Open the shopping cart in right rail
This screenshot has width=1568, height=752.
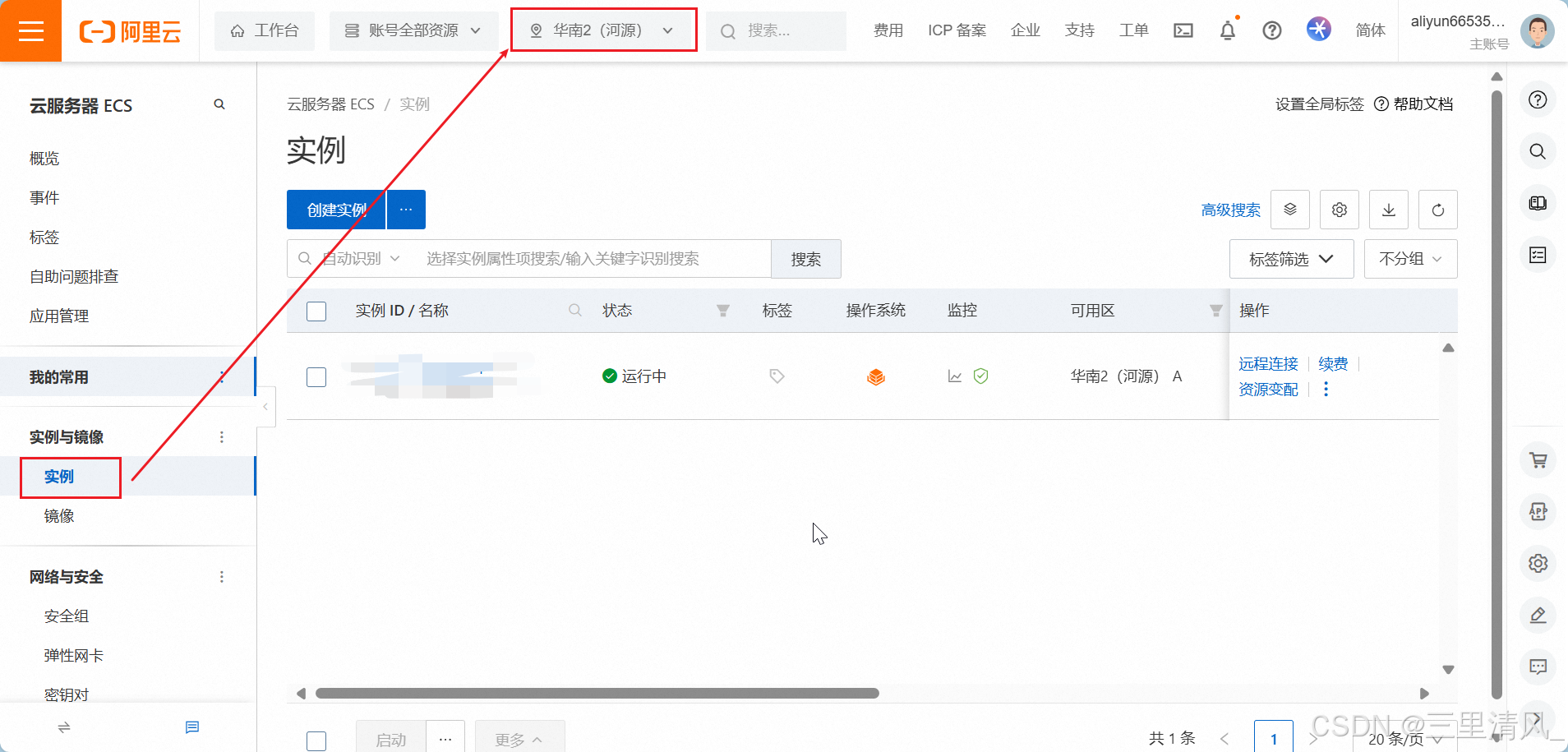point(1538,460)
